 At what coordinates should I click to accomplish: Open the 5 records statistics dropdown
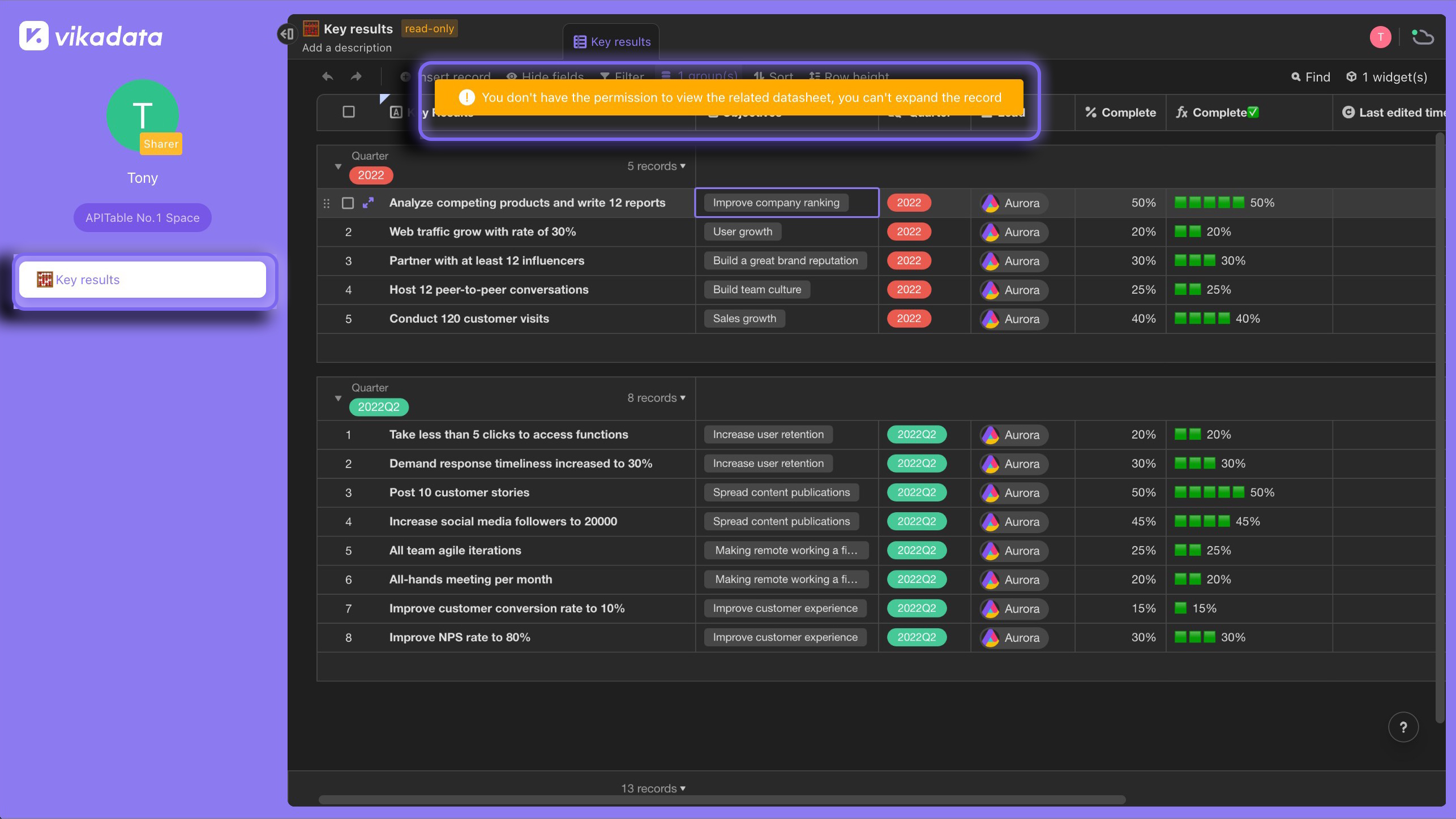(656, 166)
